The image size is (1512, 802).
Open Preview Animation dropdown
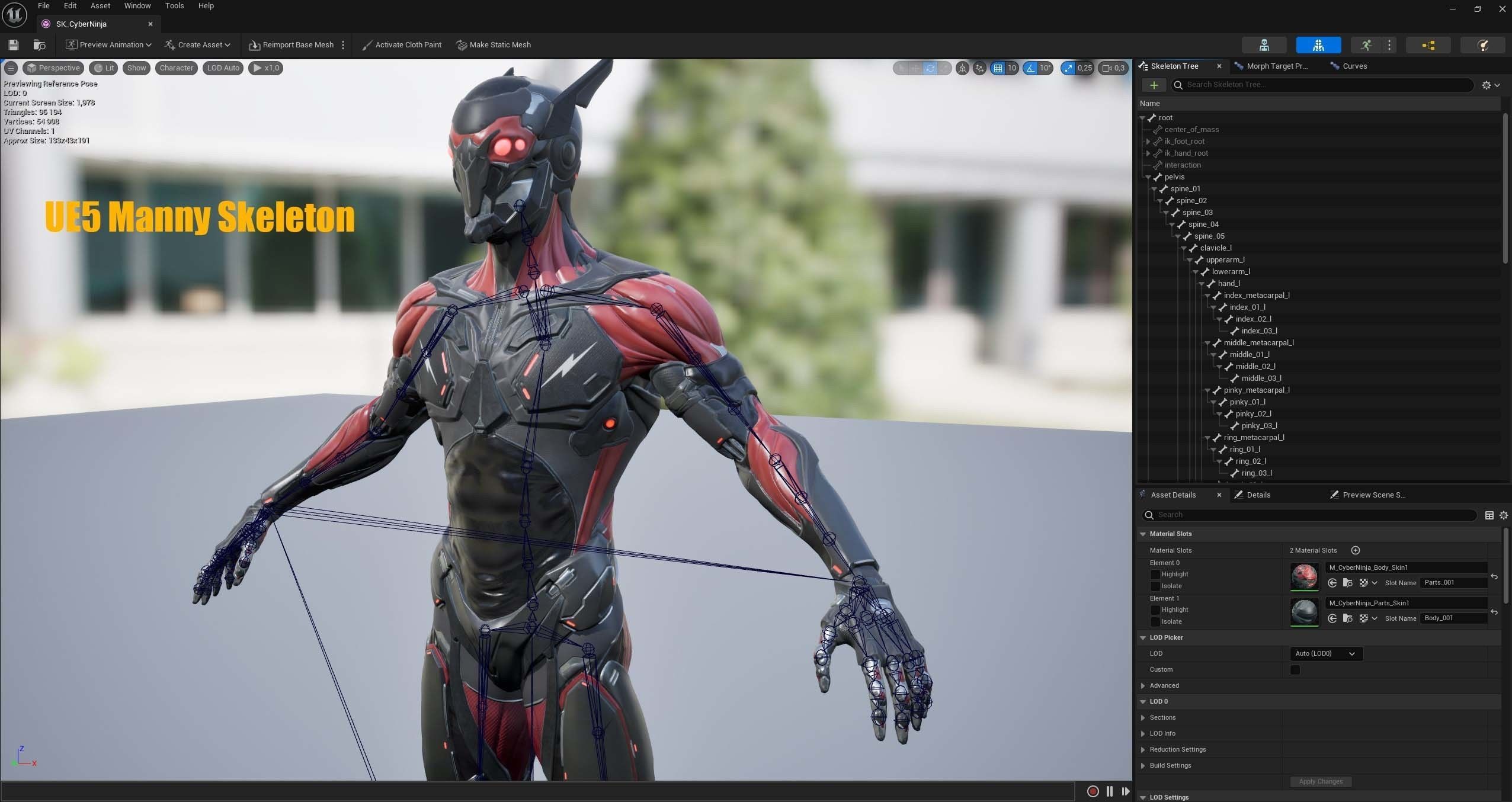[x=108, y=45]
